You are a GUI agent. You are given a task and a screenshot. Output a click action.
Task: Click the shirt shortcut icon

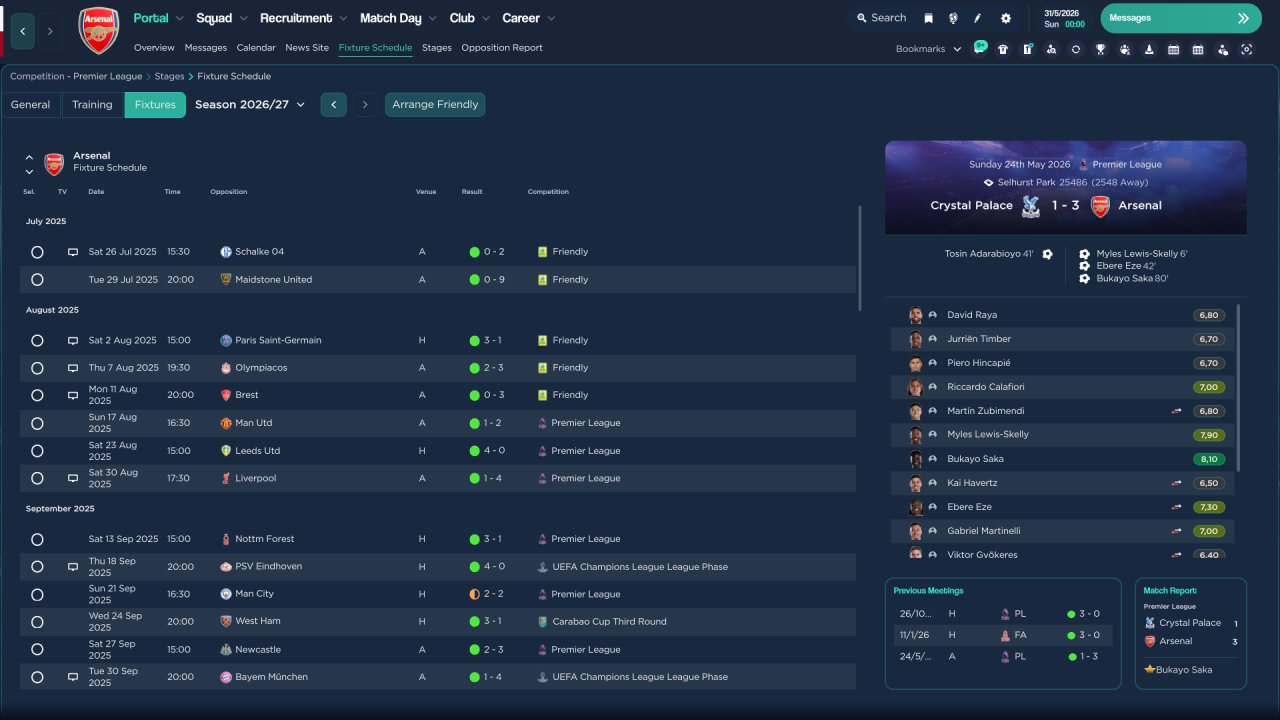[x=1003, y=49]
